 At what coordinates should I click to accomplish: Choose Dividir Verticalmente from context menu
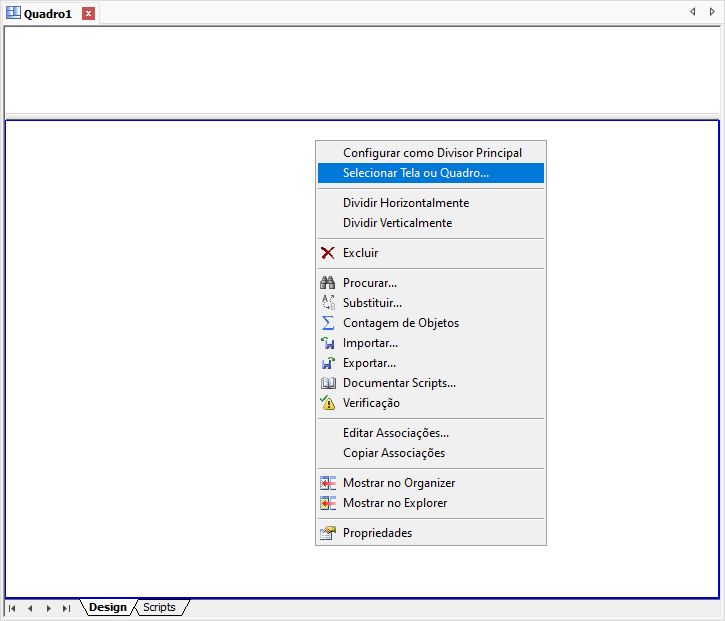click(x=397, y=223)
